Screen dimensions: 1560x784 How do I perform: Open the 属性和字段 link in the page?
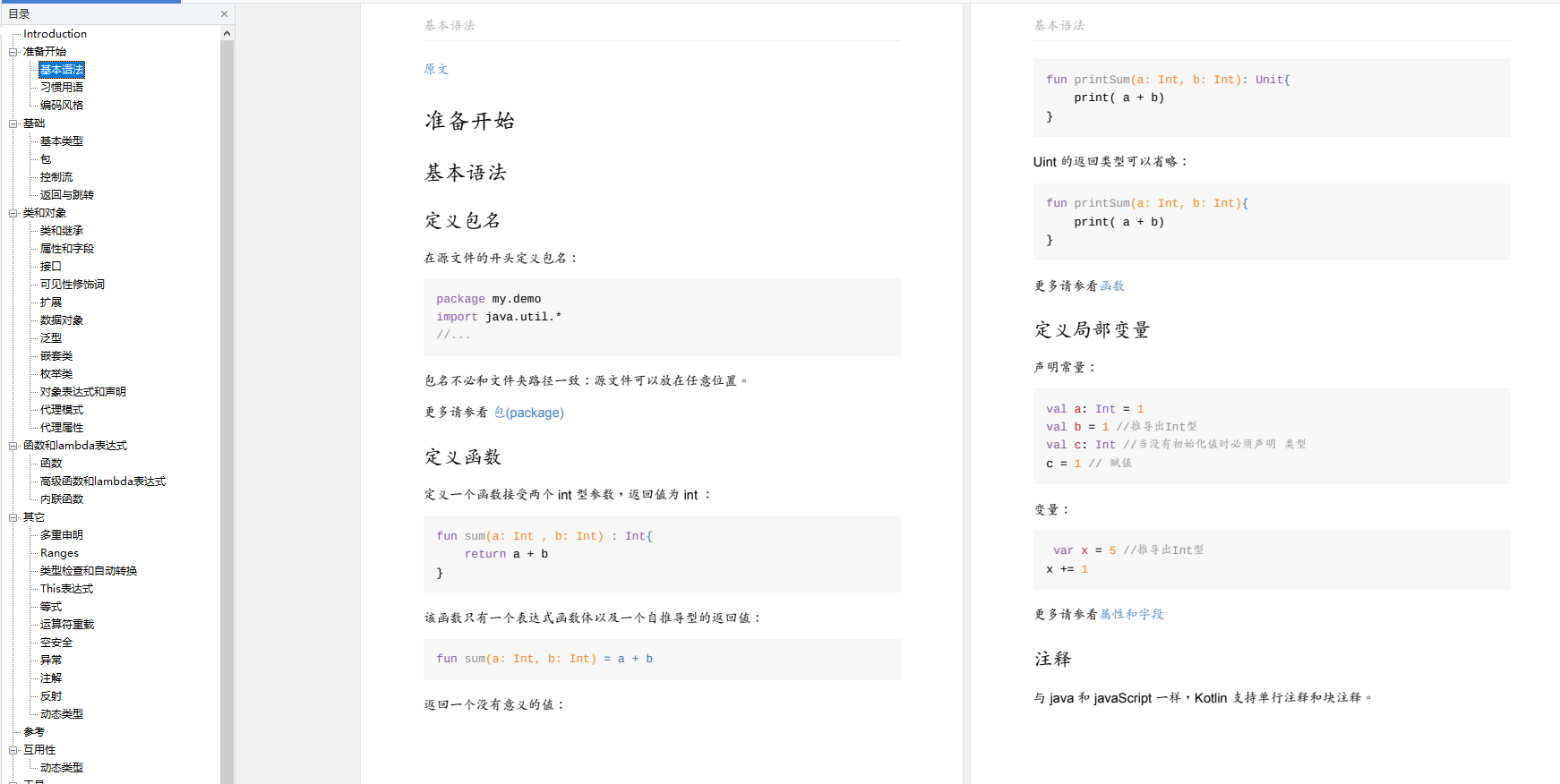(1132, 614)
